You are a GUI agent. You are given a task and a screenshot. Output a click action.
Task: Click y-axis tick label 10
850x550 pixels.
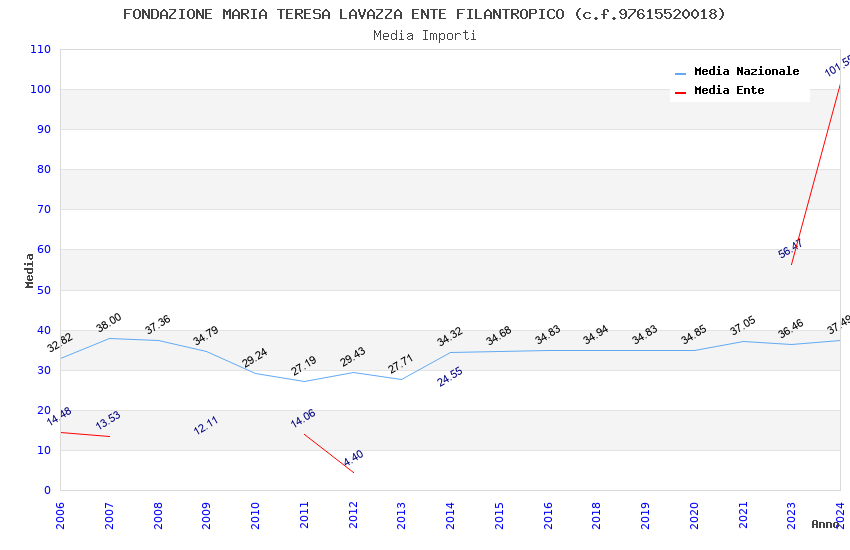pos(44,450)
